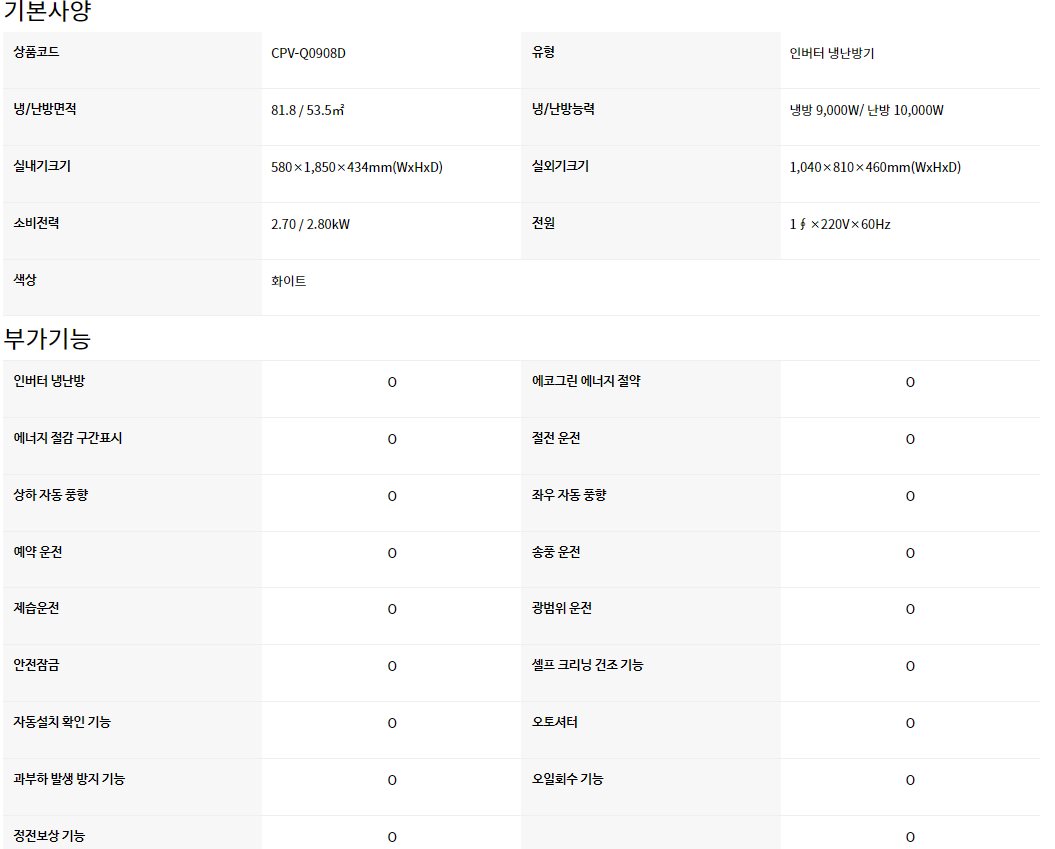The height and width of the screenshot is (849, 1055).
Task: Select the 화이트 color value
Action: pyautogui.click(x=289, y=281)
